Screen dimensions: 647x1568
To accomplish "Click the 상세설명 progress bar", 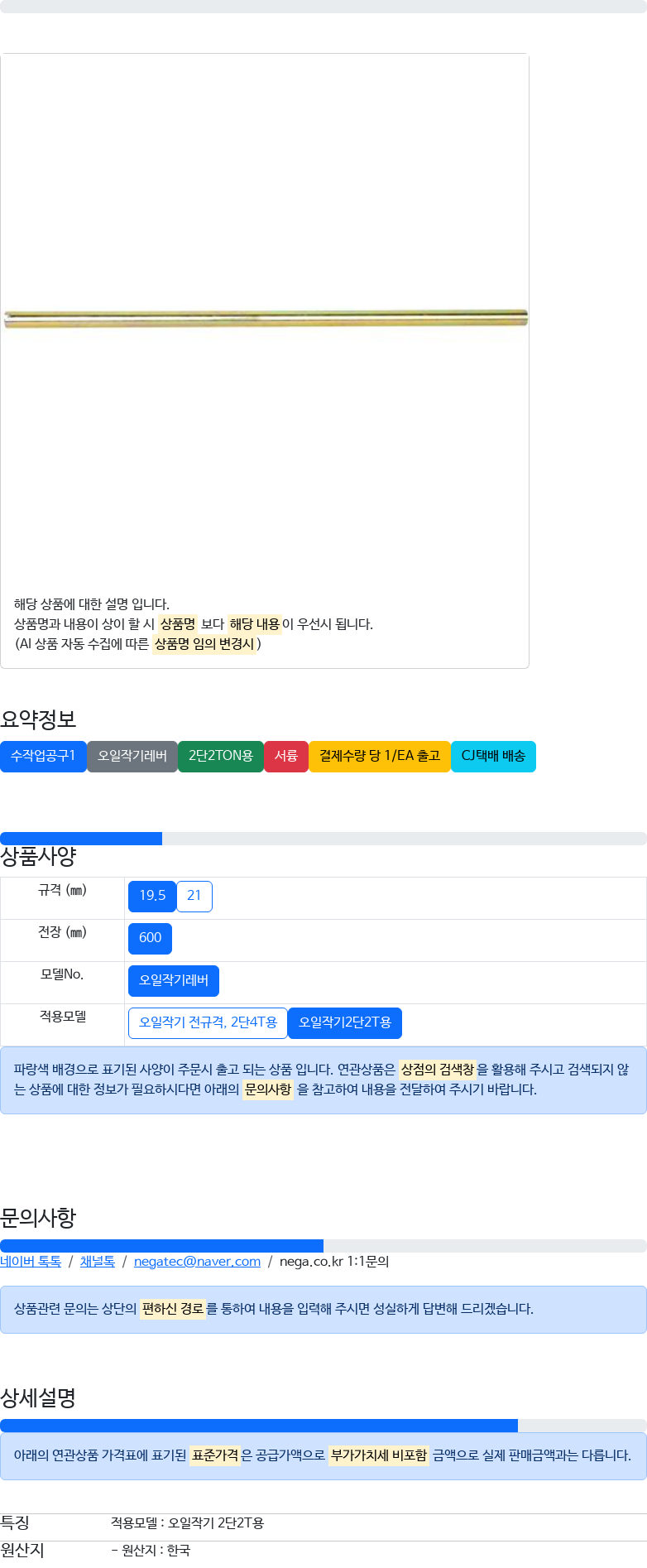I will (x=323, y=1426).
